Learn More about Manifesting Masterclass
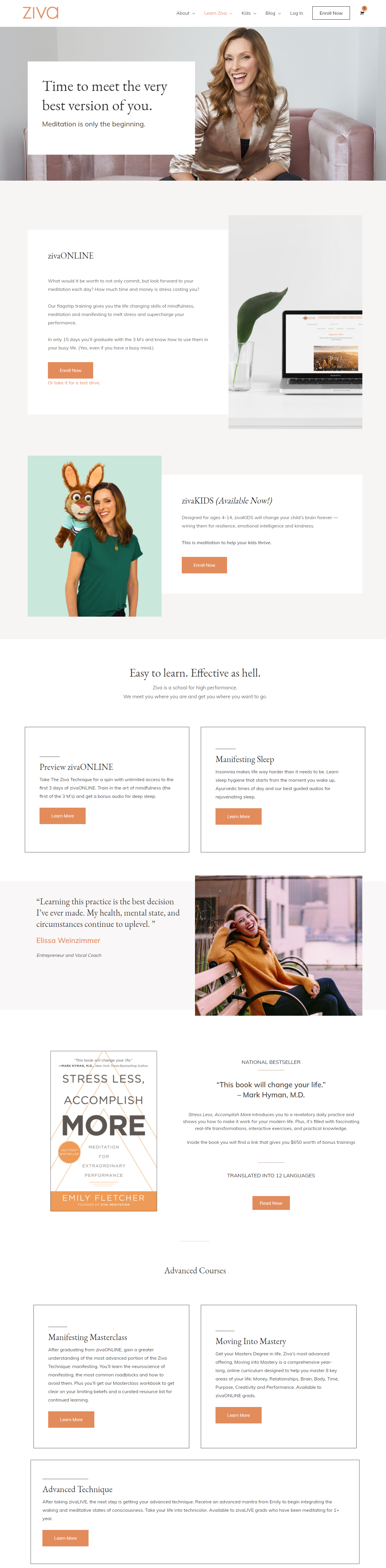The height and width of the screenshot is (1568, 386). coord(71,1419)
